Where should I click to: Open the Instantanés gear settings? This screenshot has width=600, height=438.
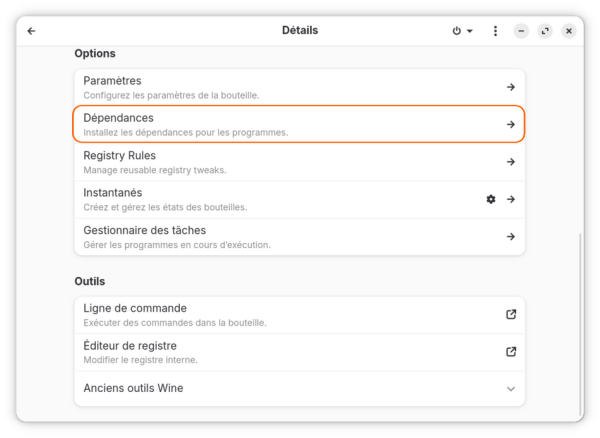pyautogui.click(x=491, y=199)
